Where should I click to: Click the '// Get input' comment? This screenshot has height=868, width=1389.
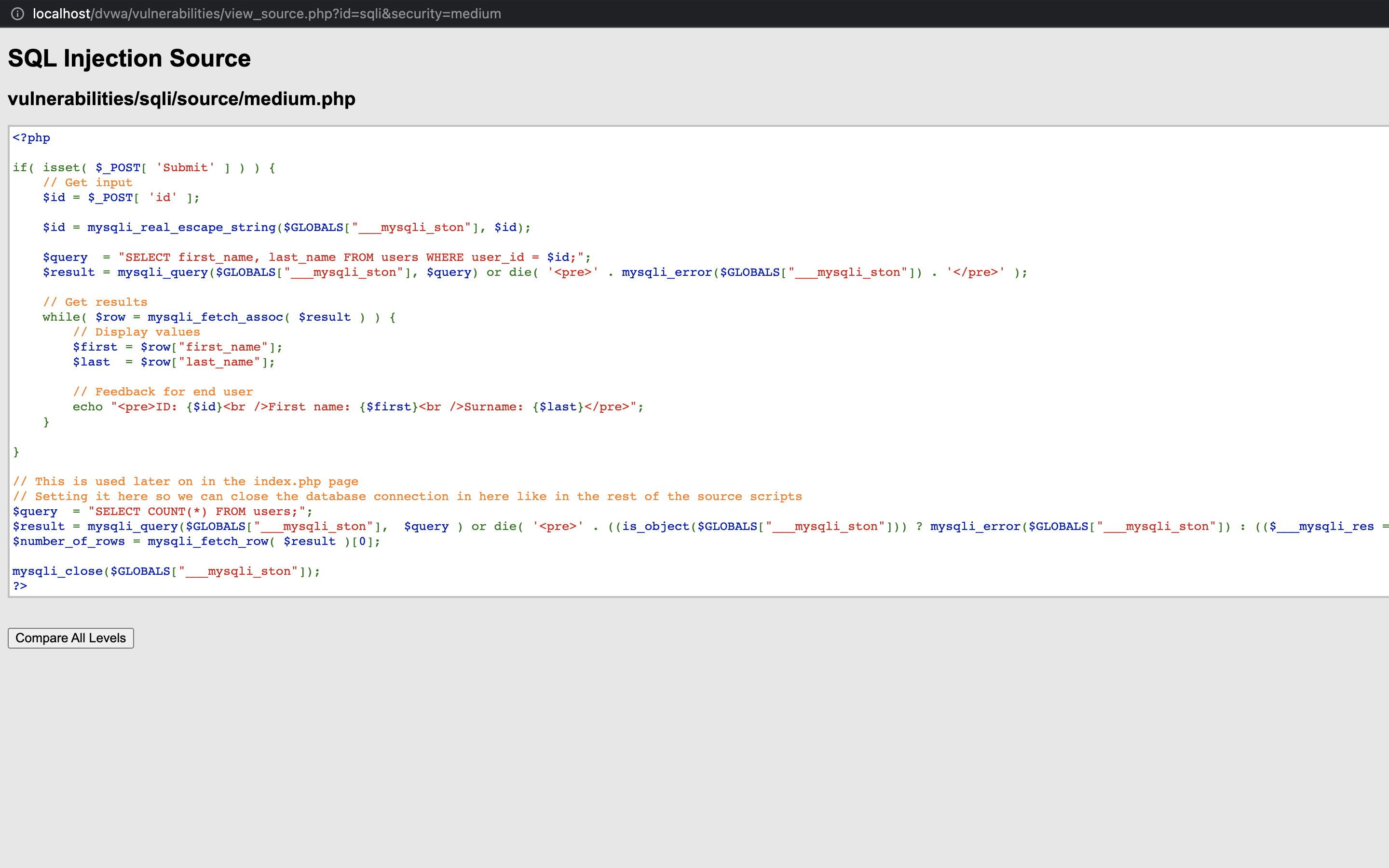87,183
